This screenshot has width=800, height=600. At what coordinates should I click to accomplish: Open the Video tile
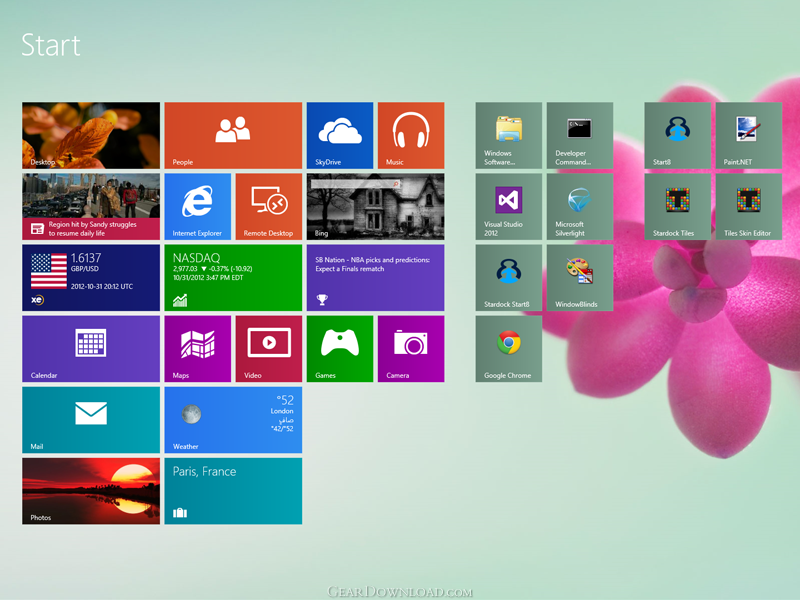[269, 349]
